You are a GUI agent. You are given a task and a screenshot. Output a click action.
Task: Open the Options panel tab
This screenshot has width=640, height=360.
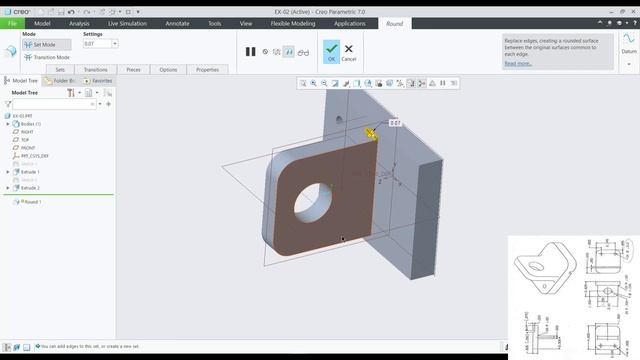tap(168, 70)
